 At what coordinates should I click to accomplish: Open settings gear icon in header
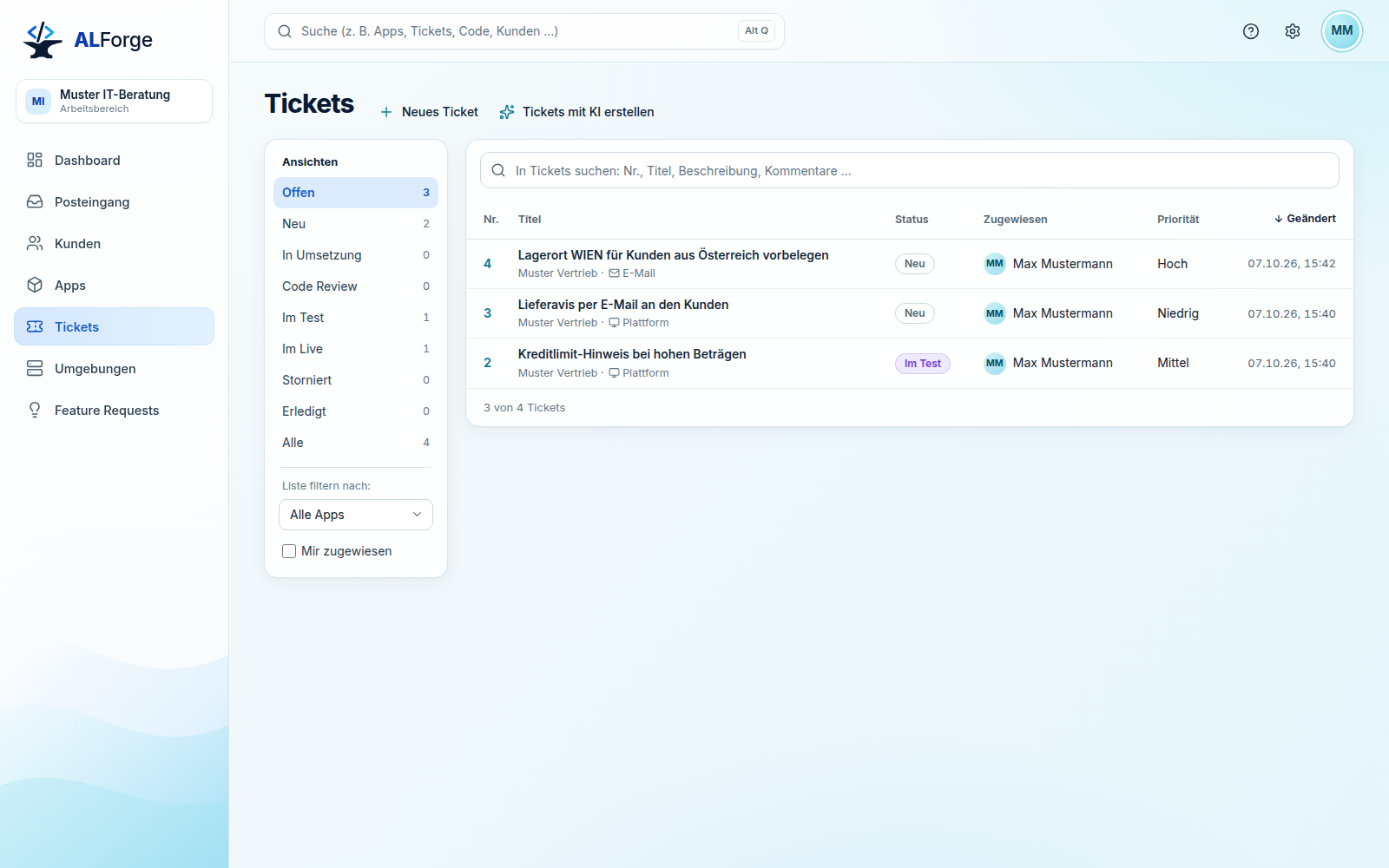(x=1293, y=31)
